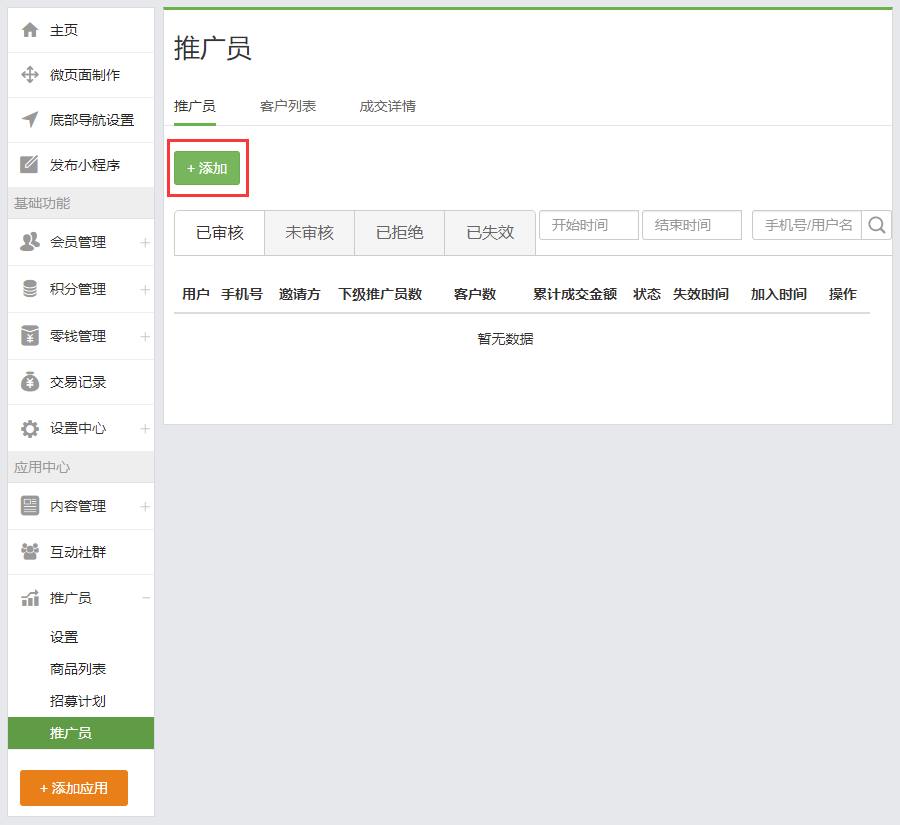The height and width of the screenshot is (825, 900).
Task: Click the navigation arrow icon beside 底部导航设置
Action: pos(30,120)
